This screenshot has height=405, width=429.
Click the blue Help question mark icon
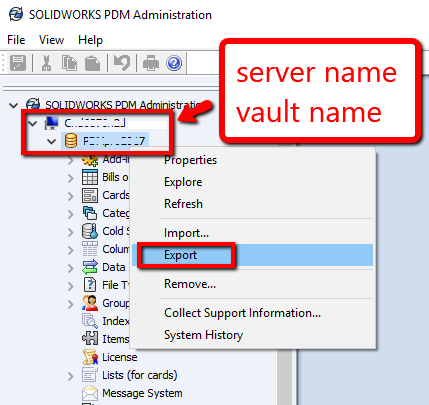[174, 63]
